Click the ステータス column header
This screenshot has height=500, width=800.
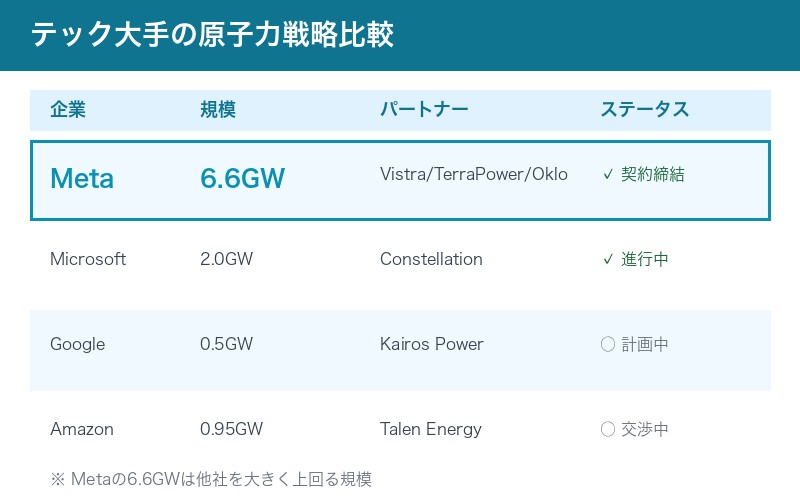tap(645, 110)
